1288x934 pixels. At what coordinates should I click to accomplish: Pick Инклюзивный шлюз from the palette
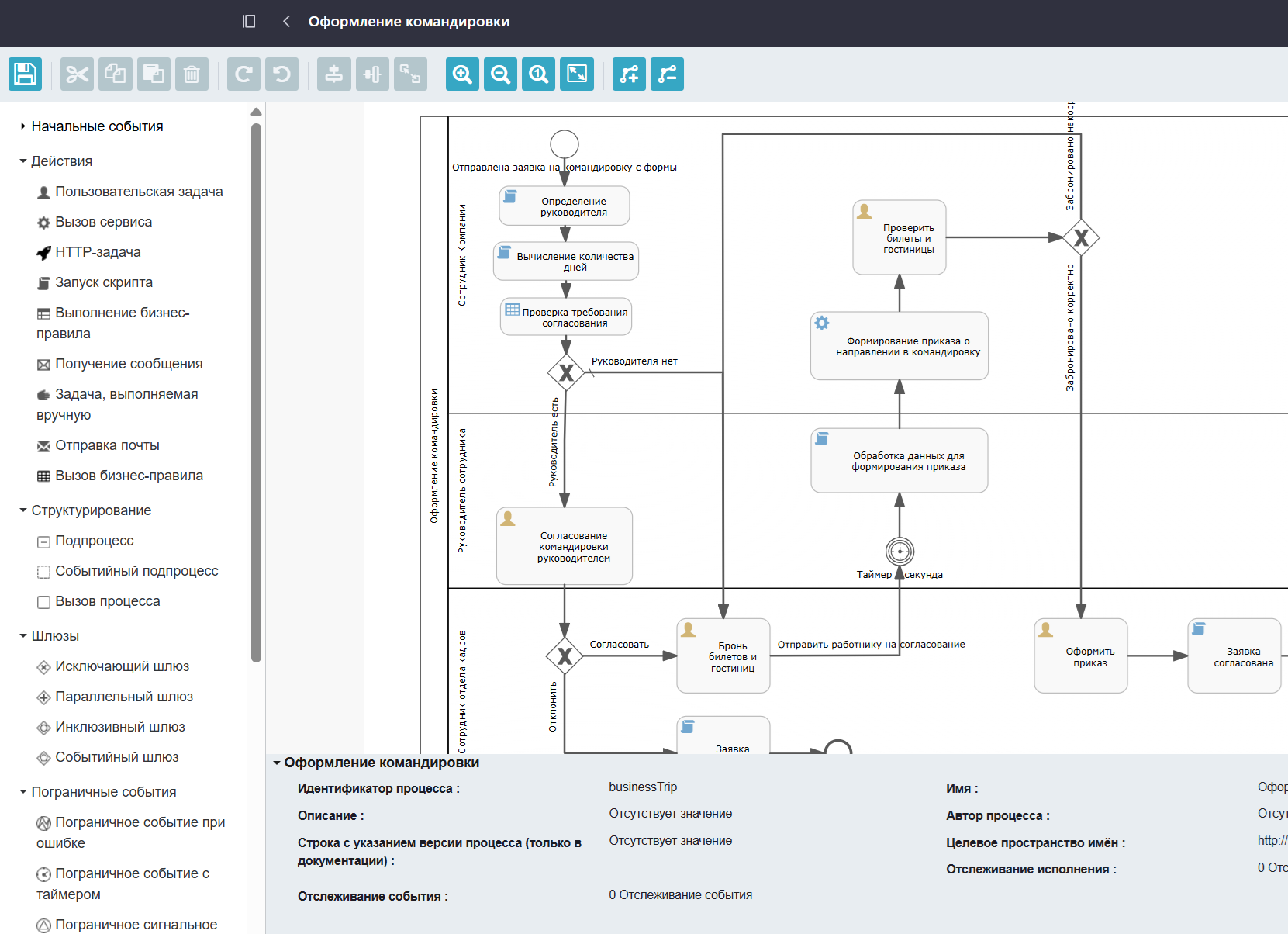pos(111,727)
